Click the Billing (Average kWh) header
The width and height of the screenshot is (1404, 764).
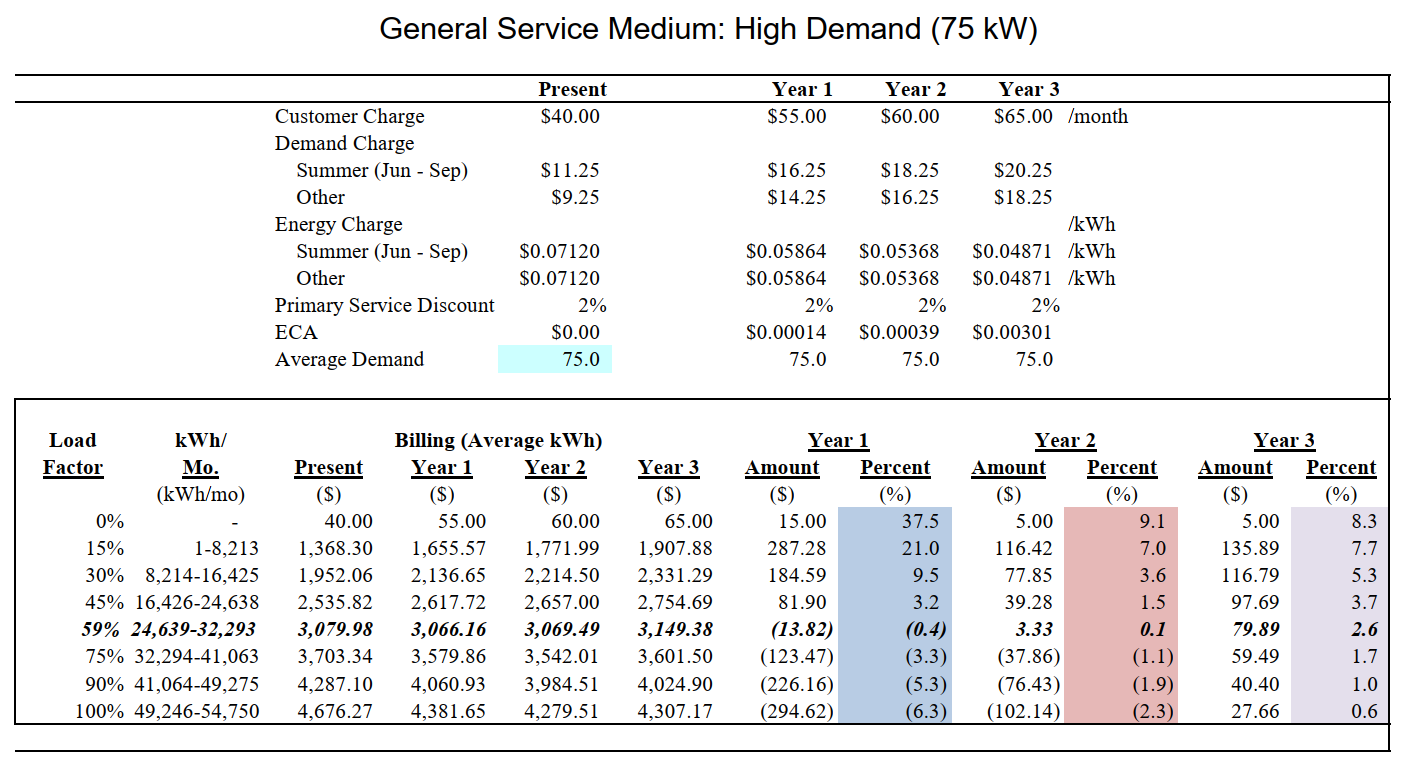pyautogui.click(x=499, y=440)
